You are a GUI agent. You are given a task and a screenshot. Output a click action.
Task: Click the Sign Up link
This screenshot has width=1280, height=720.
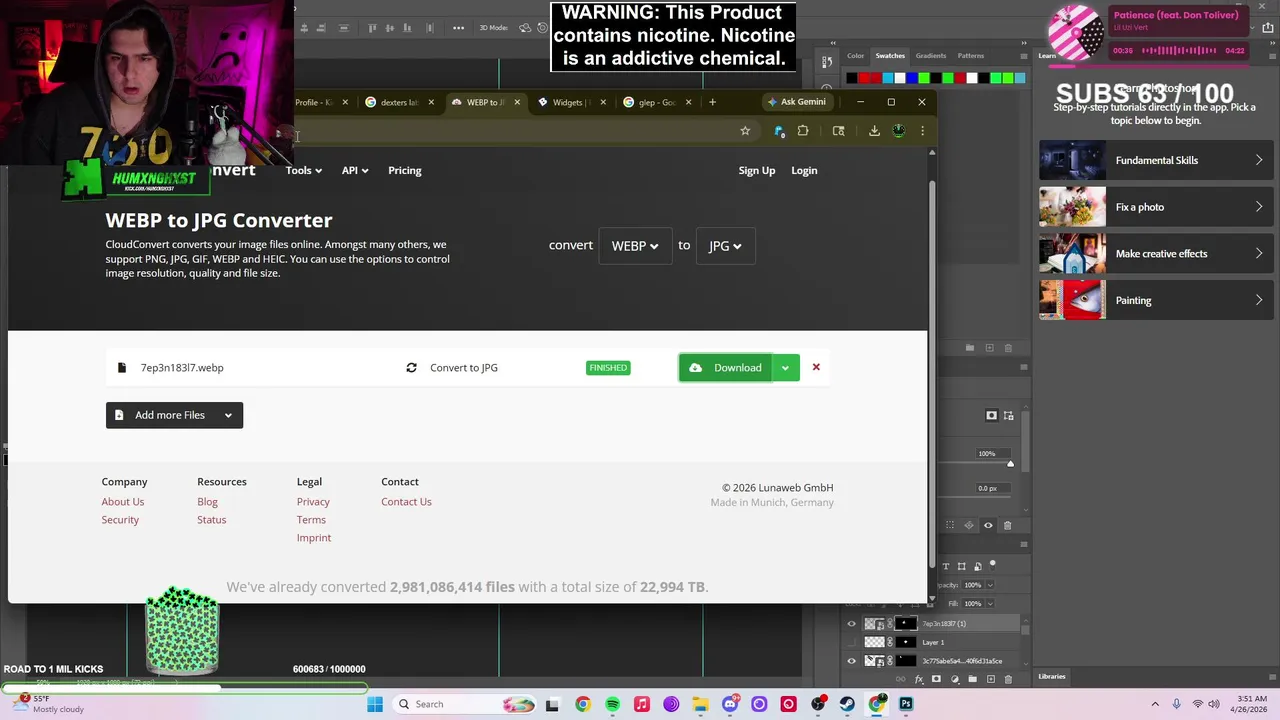757,170
